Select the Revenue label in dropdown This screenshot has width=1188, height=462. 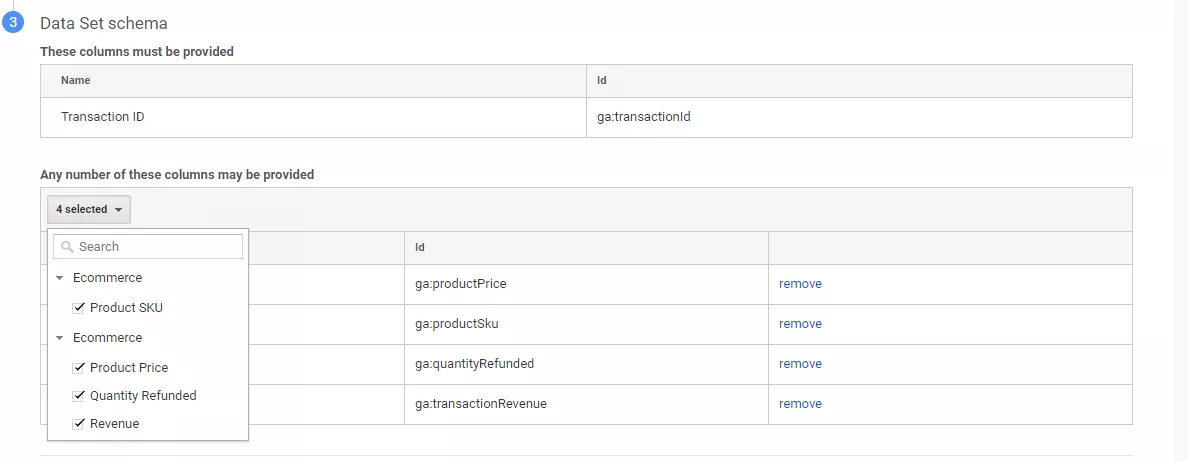pyautogui.click(x=114, y=423)
